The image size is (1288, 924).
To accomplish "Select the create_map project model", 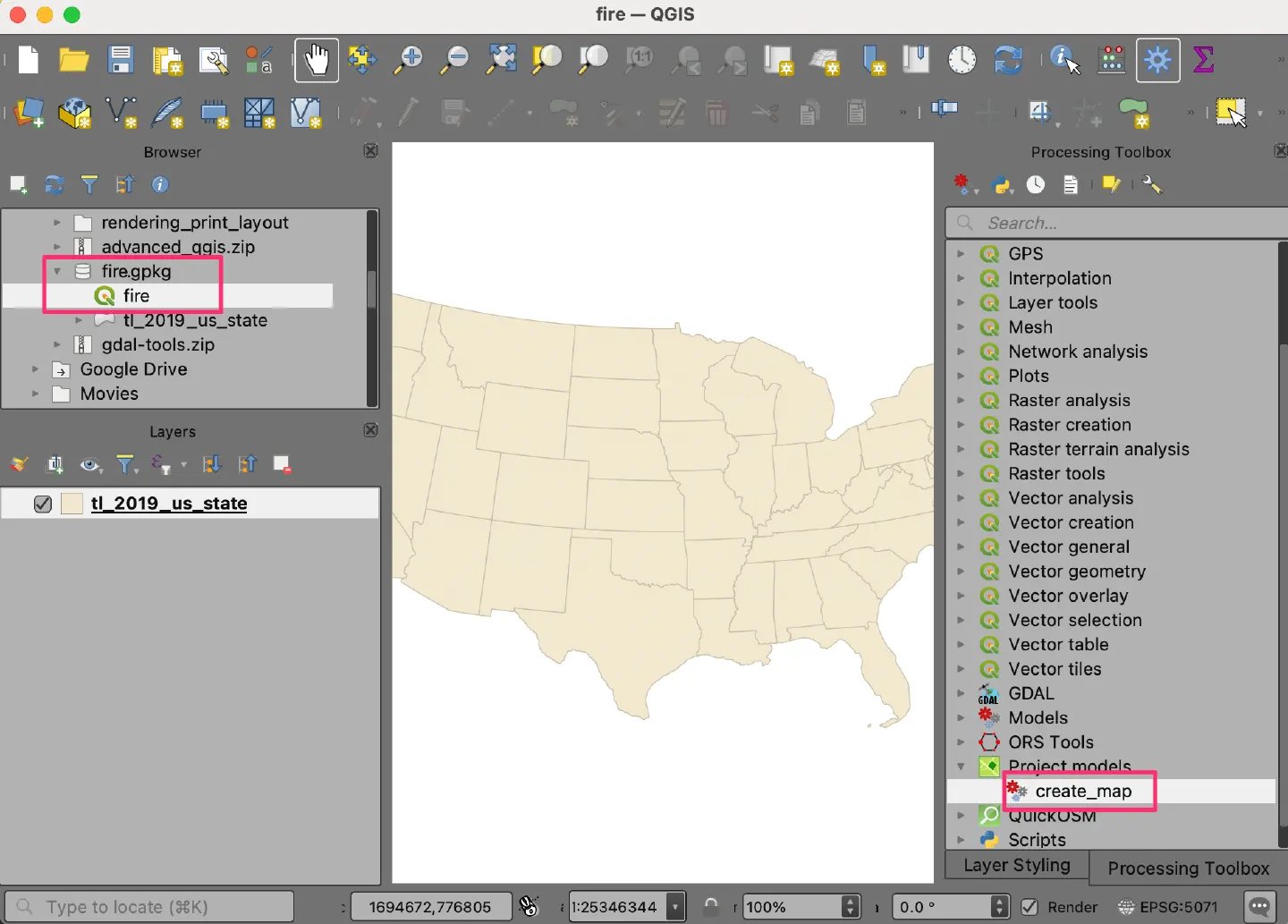I will pos(1082,792).
